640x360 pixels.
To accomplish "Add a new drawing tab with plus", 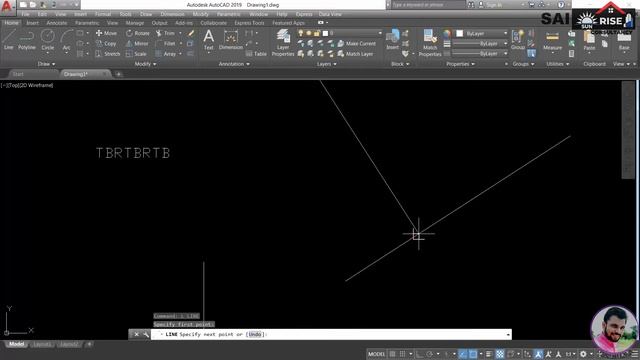I will pyautogui.click(x=118, y=74).
